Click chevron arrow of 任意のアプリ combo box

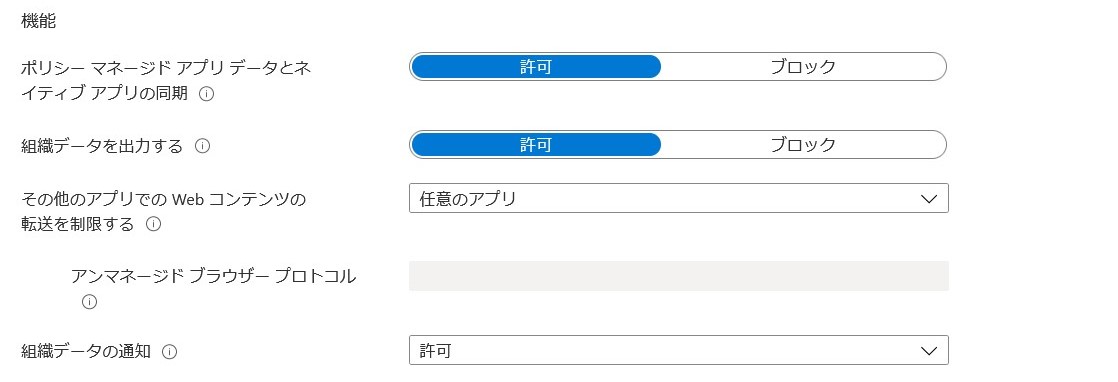coord(928,199)
